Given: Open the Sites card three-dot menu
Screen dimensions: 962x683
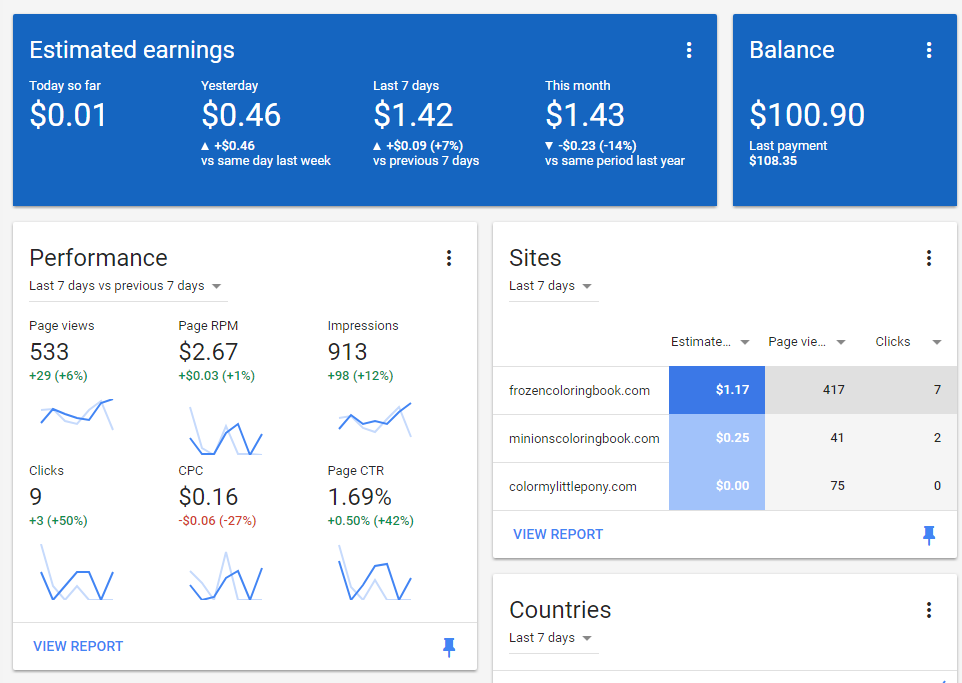Looking at the screenshot, I should click(x=929, y=258).
